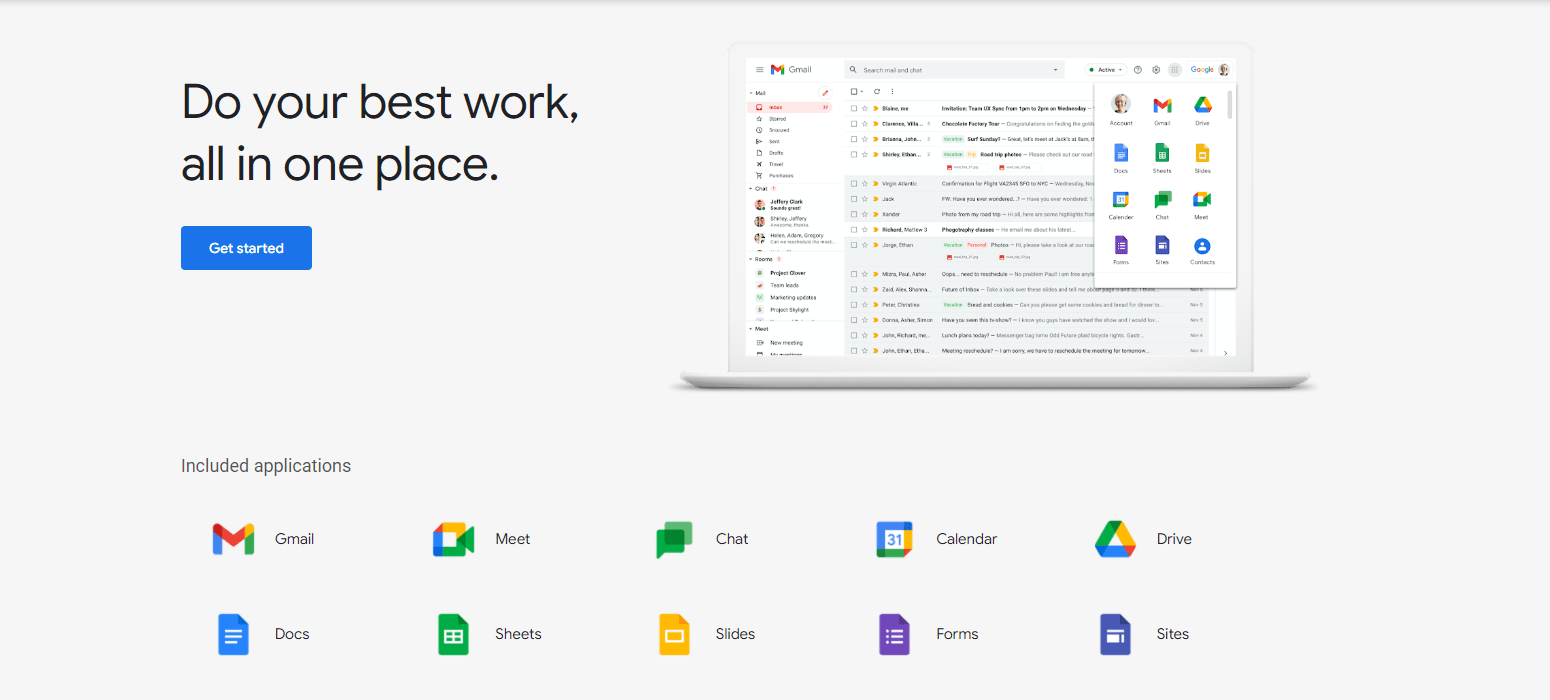Screen dimensions: 1550x700
Task: Select Contacts icon in apps launcher panel
Action: (1202, 245)
